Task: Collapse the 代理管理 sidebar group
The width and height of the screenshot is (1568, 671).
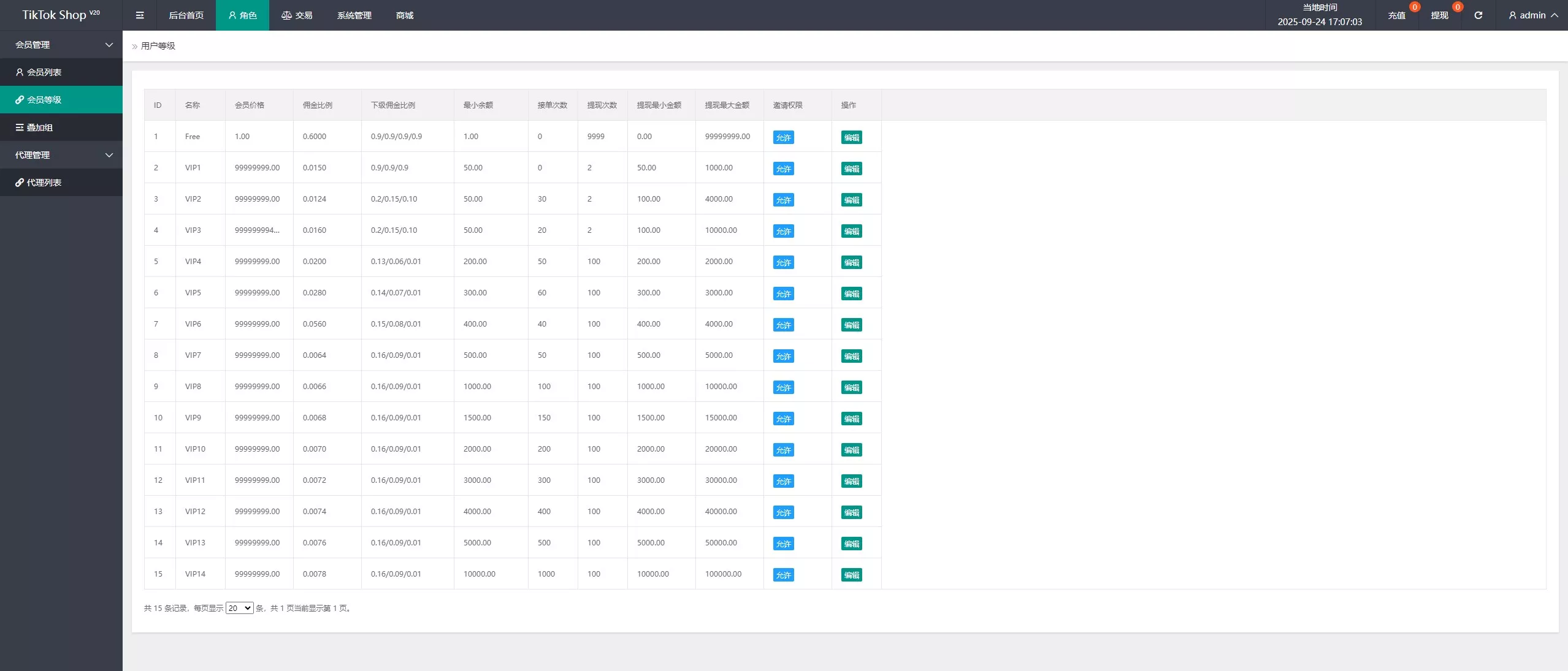Action: [61, 155]
